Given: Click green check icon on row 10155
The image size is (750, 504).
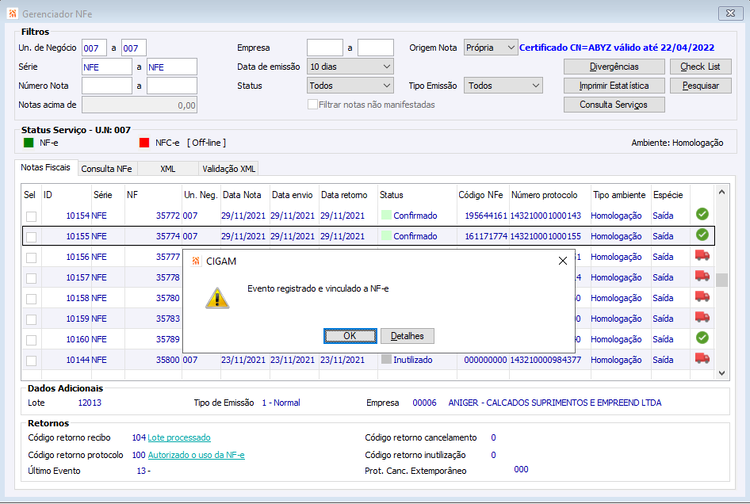Looking at the screenshot, I should point(702,235).
